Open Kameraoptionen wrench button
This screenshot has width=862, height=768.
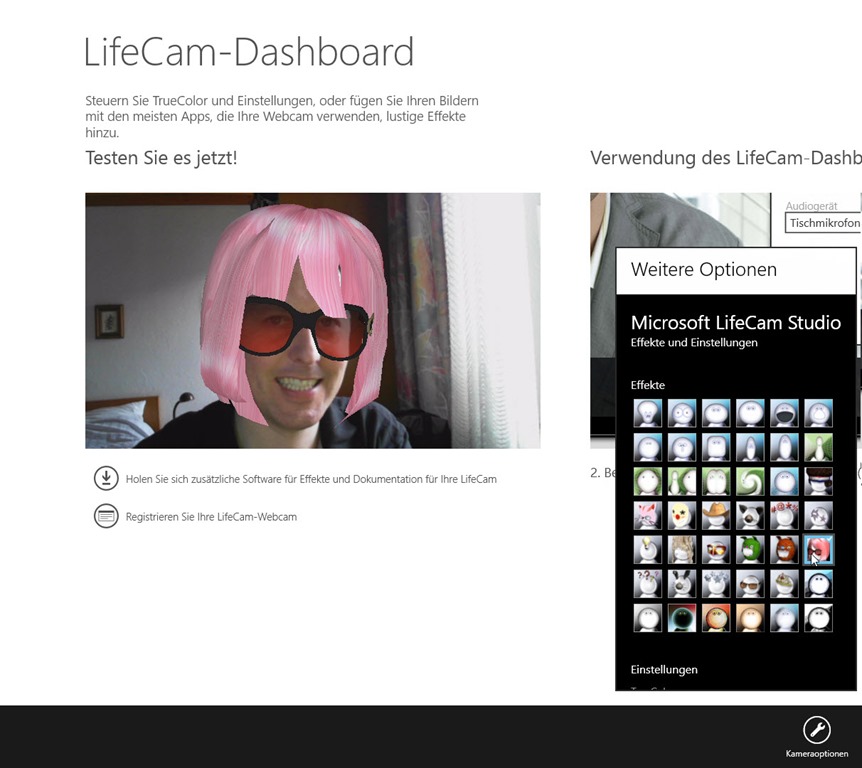816,730
